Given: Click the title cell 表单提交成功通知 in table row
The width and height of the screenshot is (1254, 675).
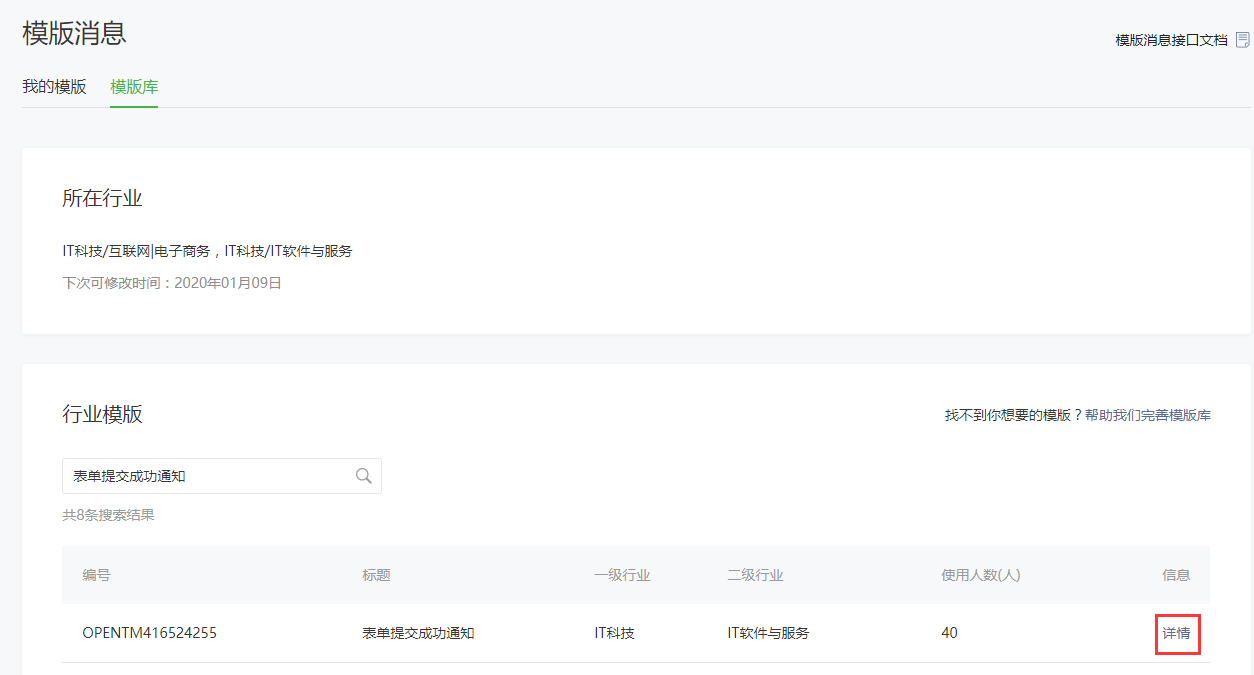Looking at the screenshot, I should pos(418,633).
